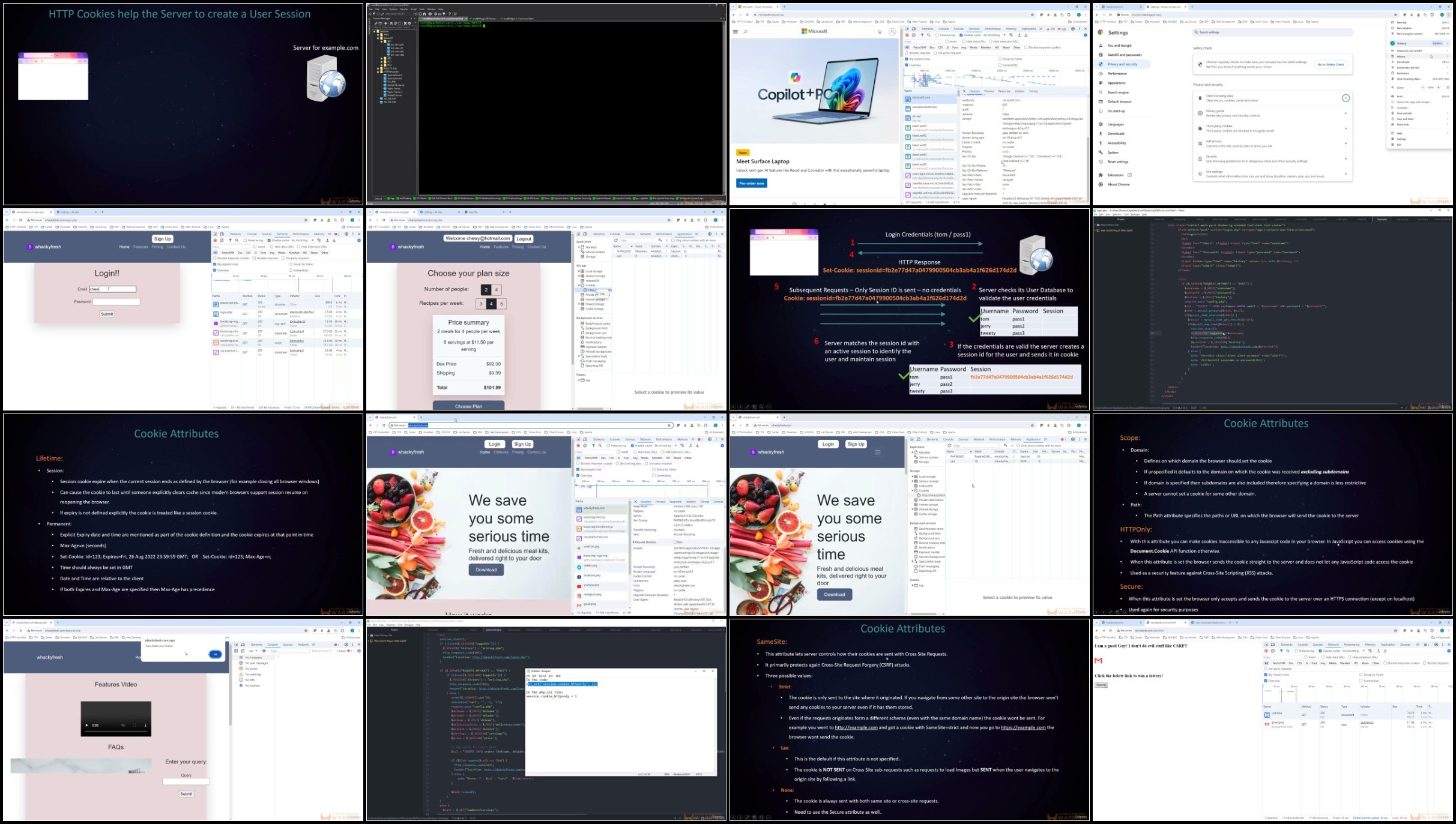Click the Pre-order now button on Microsoft page
The height and width of the screenshot is (824, 1456).
[x=752, y=183]
